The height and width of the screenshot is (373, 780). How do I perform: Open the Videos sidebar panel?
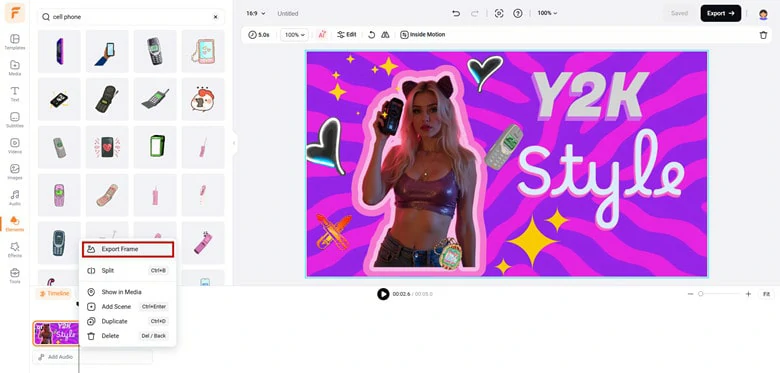14,145
